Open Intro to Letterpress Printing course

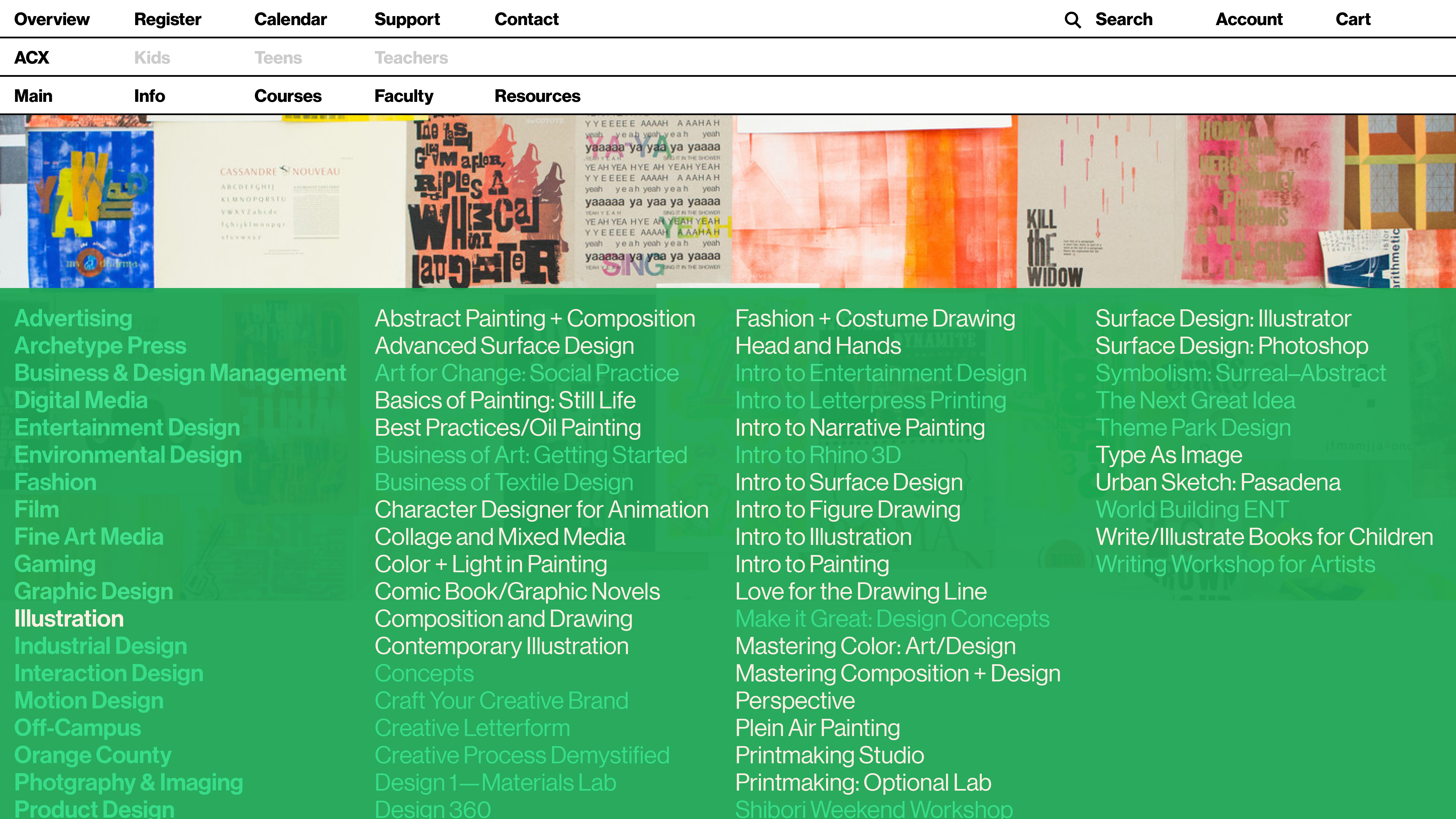coord(870,401)
